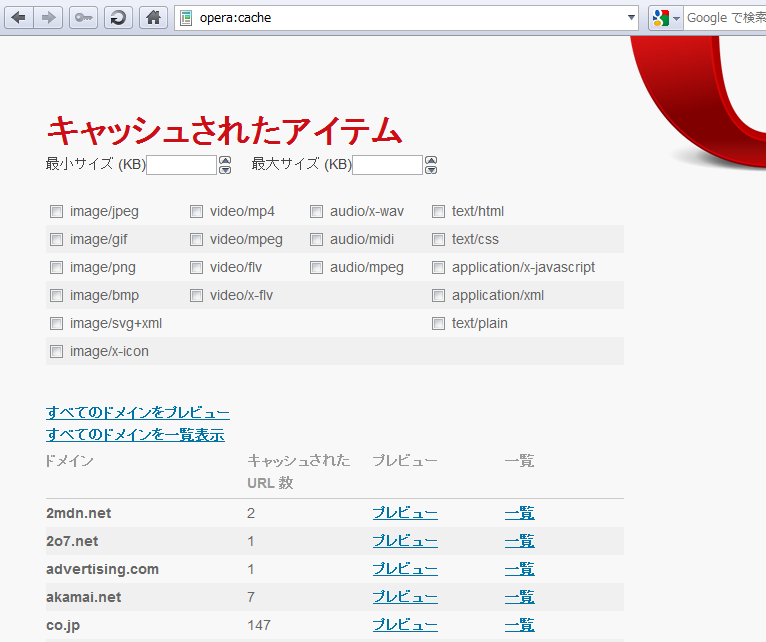This screenshot has width=766, height=642.
Task: Click the ドメイン column header
Action: [x=69, y=461]
